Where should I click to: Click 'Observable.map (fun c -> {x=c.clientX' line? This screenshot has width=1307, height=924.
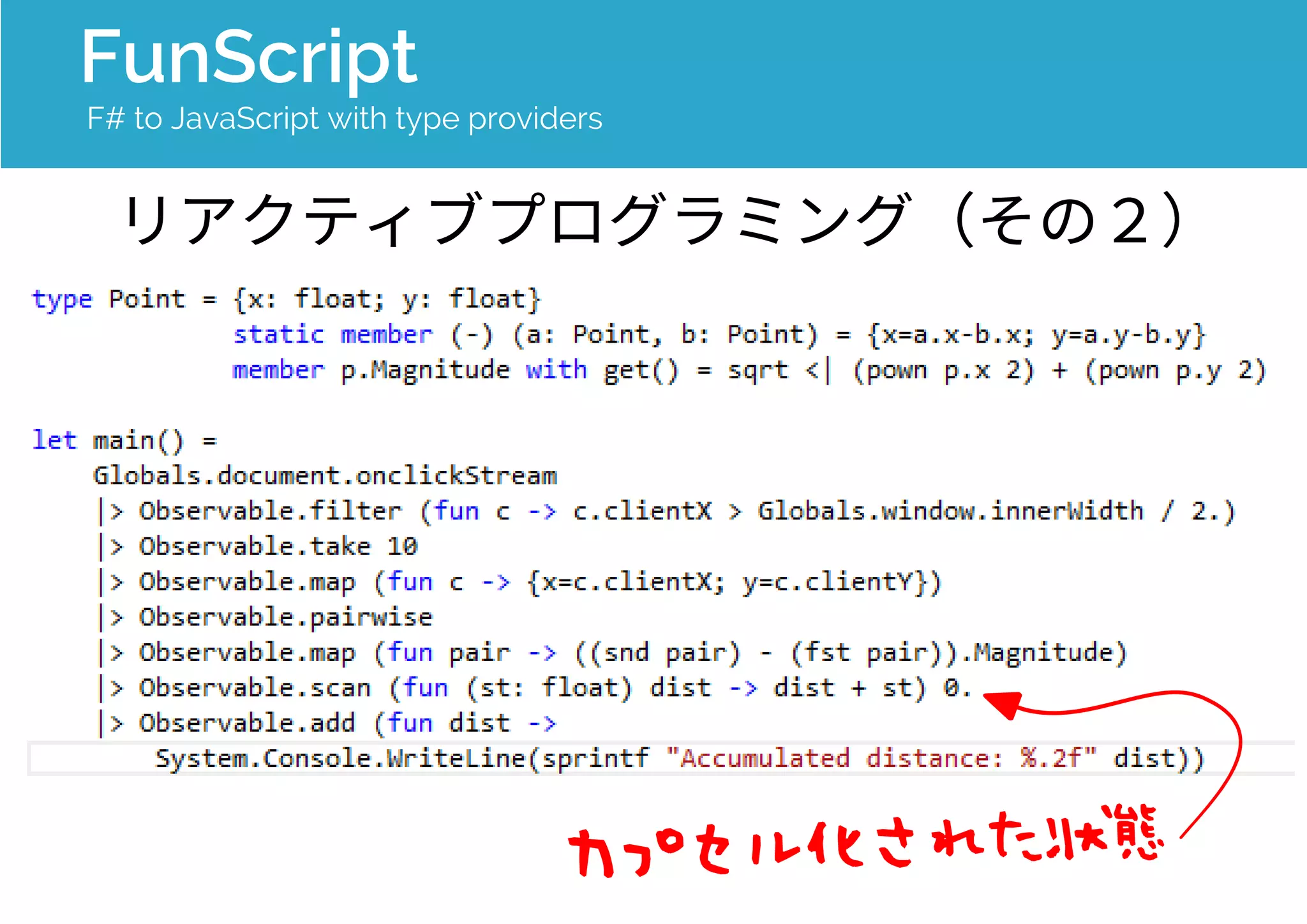519,583
